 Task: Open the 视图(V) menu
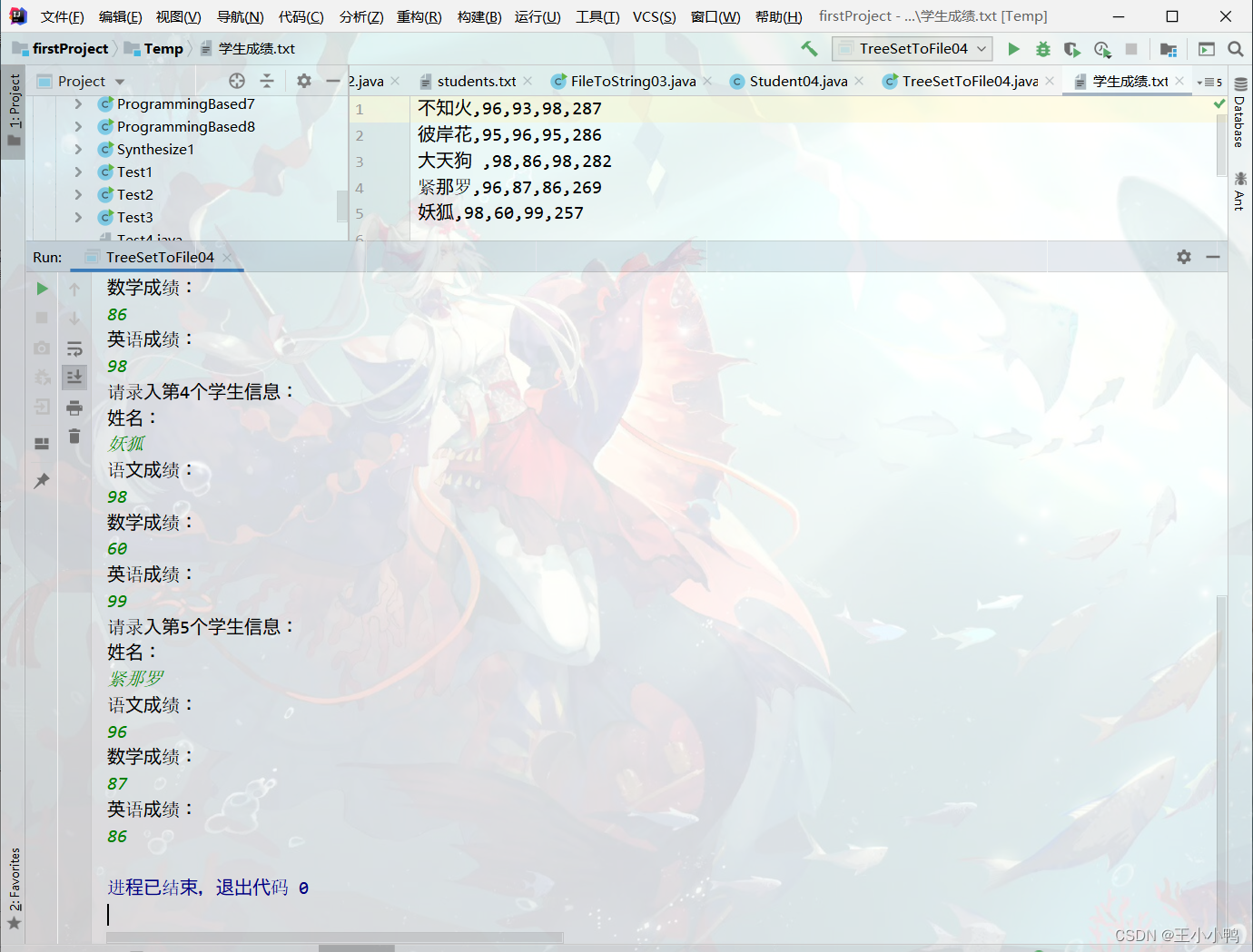178,16
